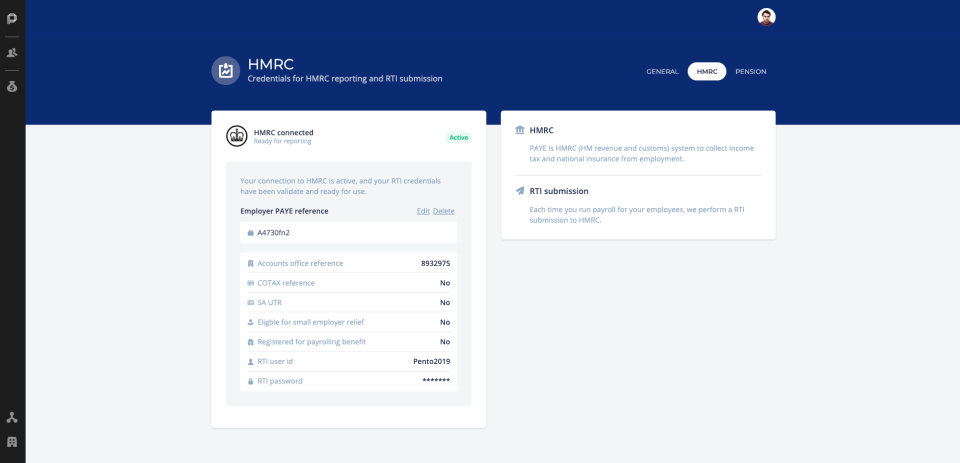Click the RTI user id person icon

[250, 361]
